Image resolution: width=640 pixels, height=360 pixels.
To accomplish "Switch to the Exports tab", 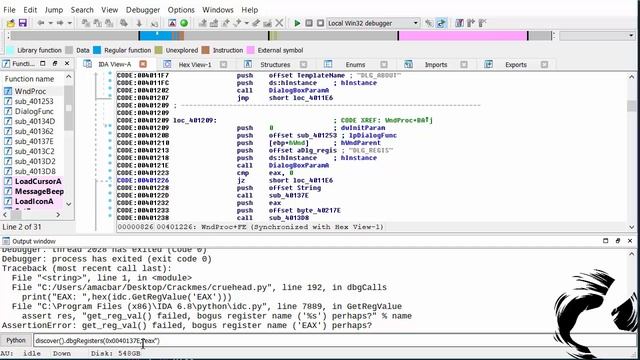I will (x=516, y=64).
